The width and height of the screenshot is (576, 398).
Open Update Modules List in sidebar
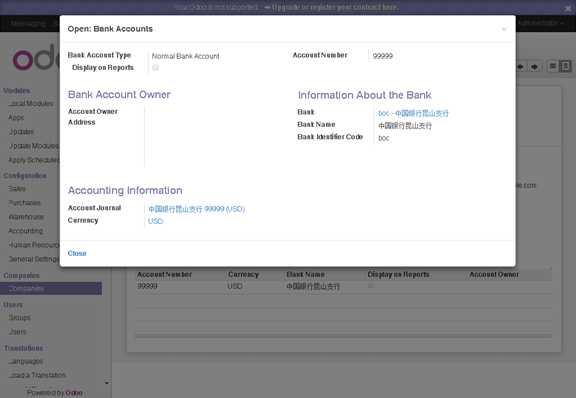(x=33, y=146)
